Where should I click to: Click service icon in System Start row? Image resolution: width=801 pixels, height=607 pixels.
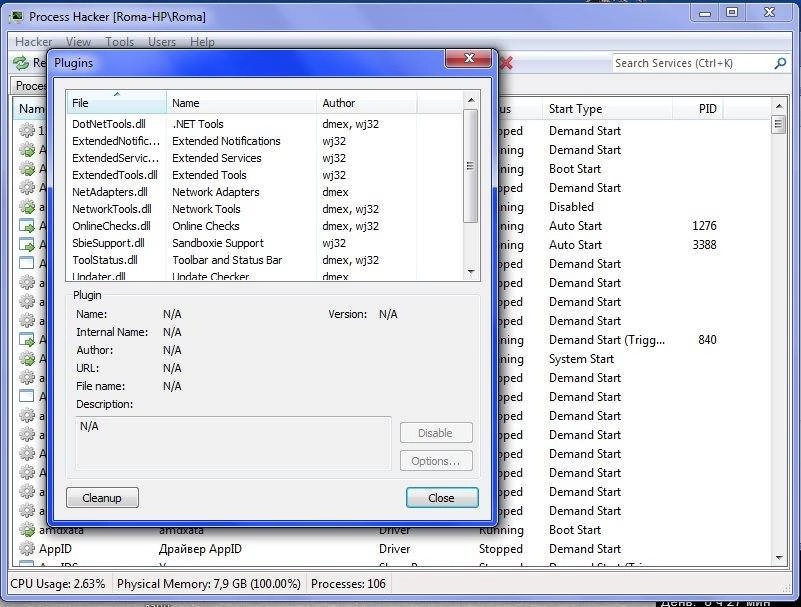27,359
